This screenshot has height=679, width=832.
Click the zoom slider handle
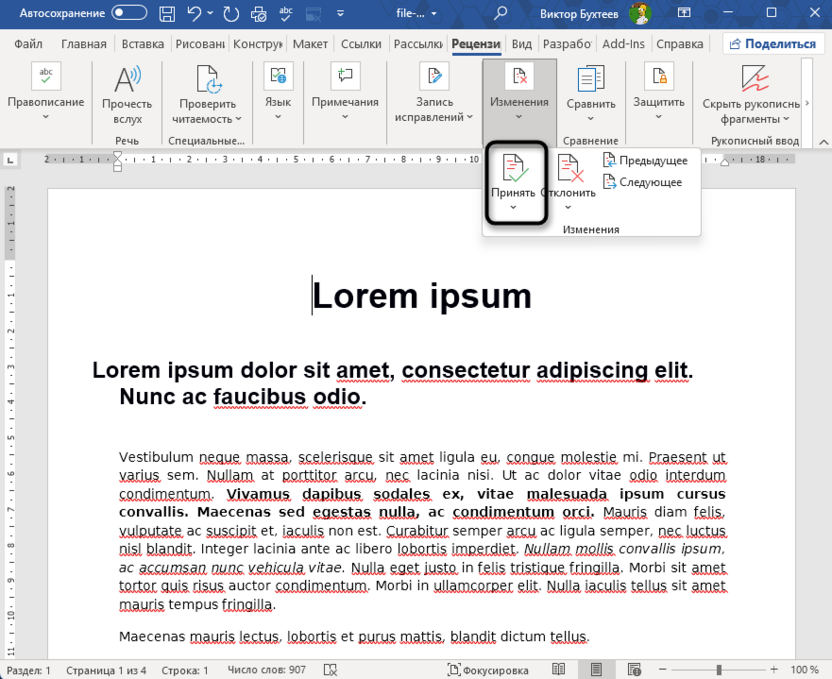719,670
